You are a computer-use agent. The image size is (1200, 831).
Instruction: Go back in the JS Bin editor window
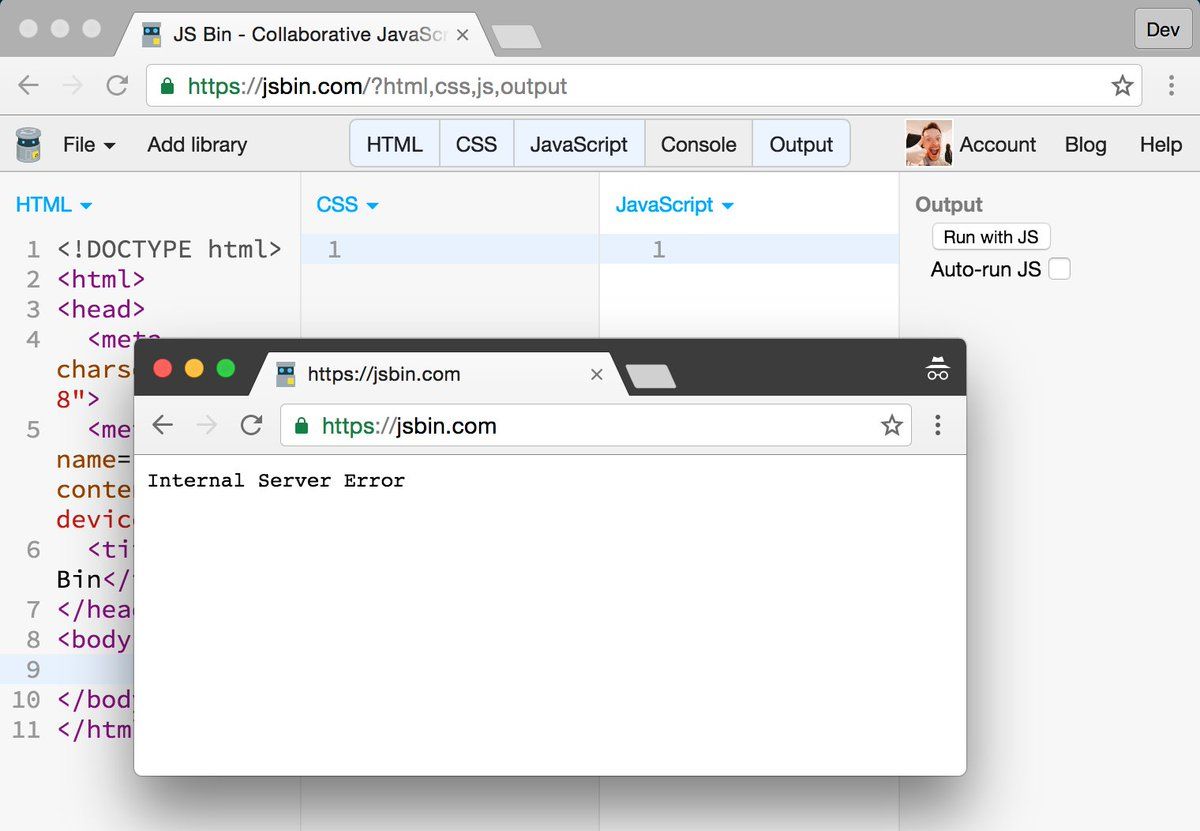pos(28,86)
